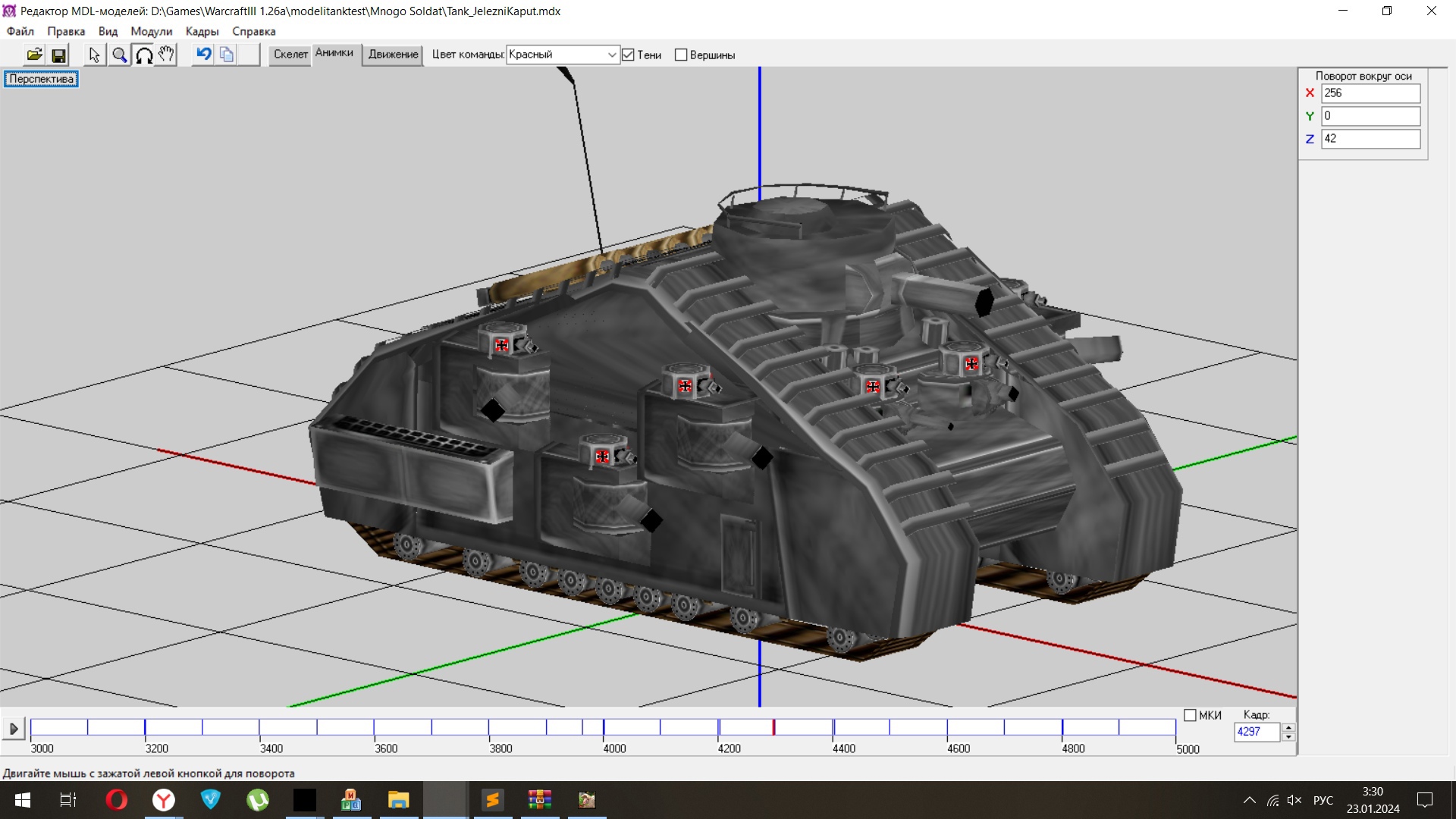This screenshot has height=819, width=1456.
Task: Open the Модули menu
Action: [151, 31]
